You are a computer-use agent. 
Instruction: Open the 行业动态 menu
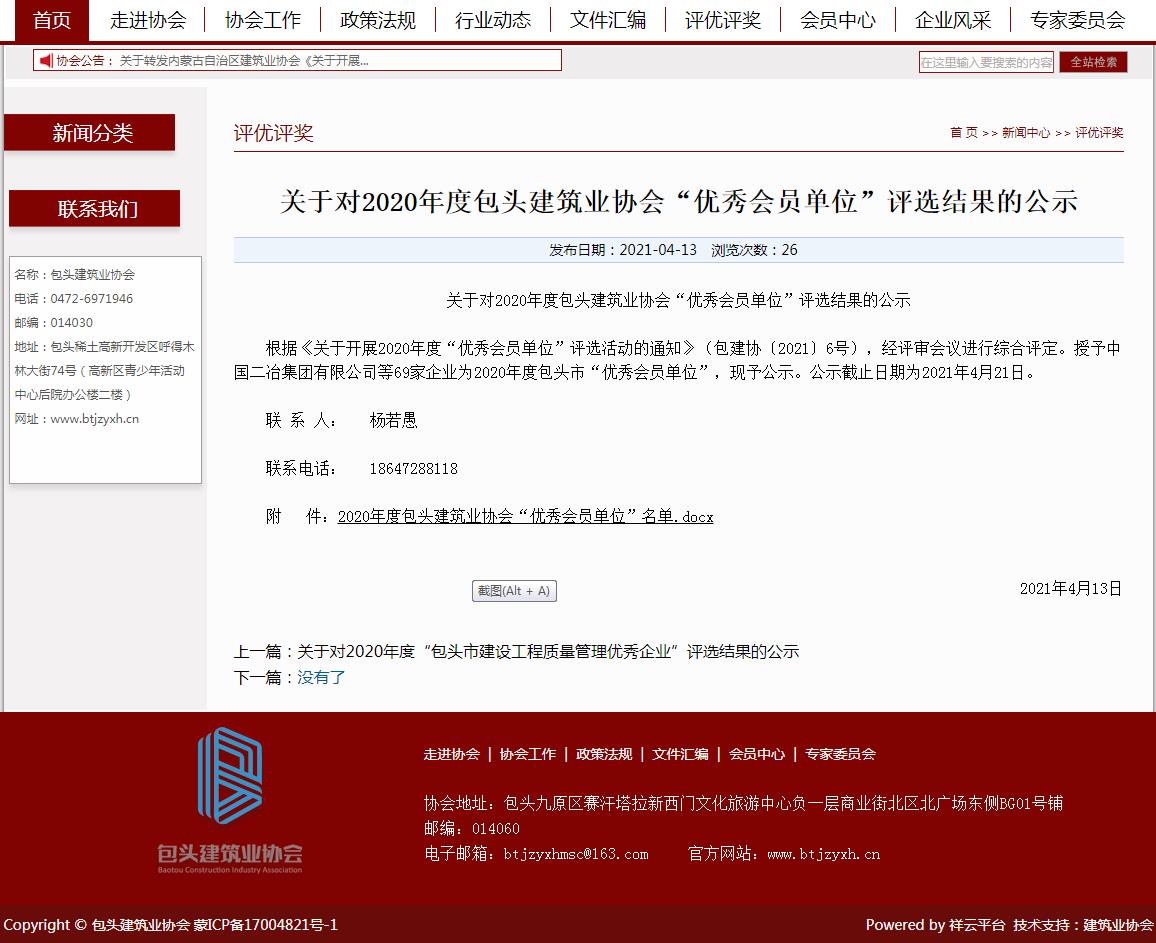click(493, 20)
